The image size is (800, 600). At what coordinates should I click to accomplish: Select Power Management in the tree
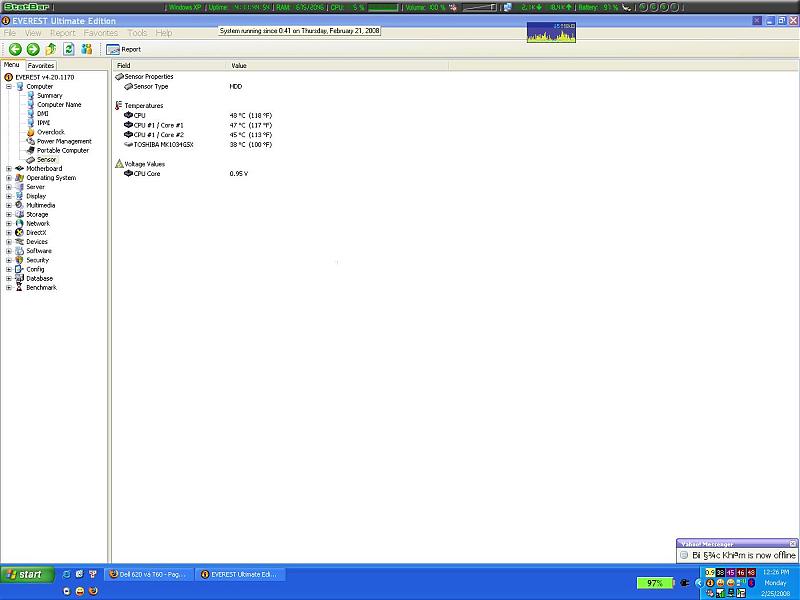[x=64, y=141]
